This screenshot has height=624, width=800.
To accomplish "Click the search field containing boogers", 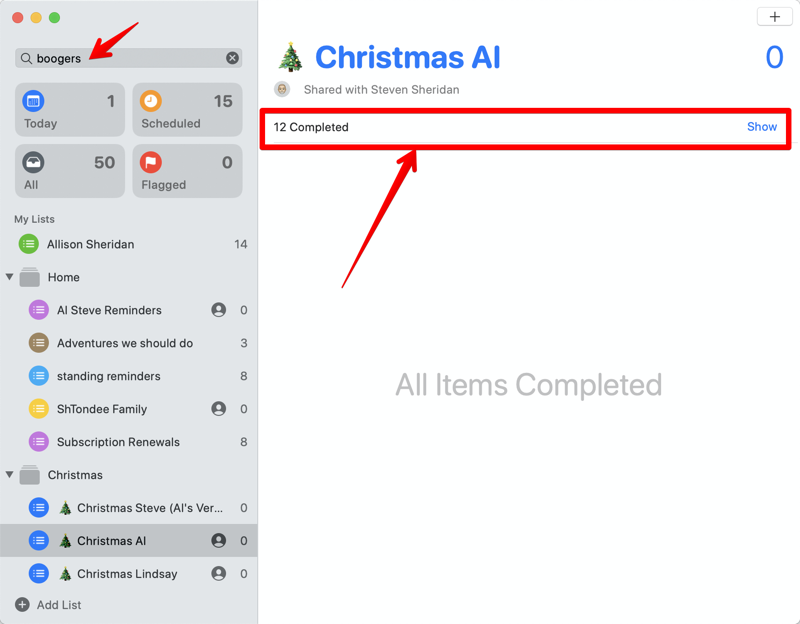I will [120, 58].
